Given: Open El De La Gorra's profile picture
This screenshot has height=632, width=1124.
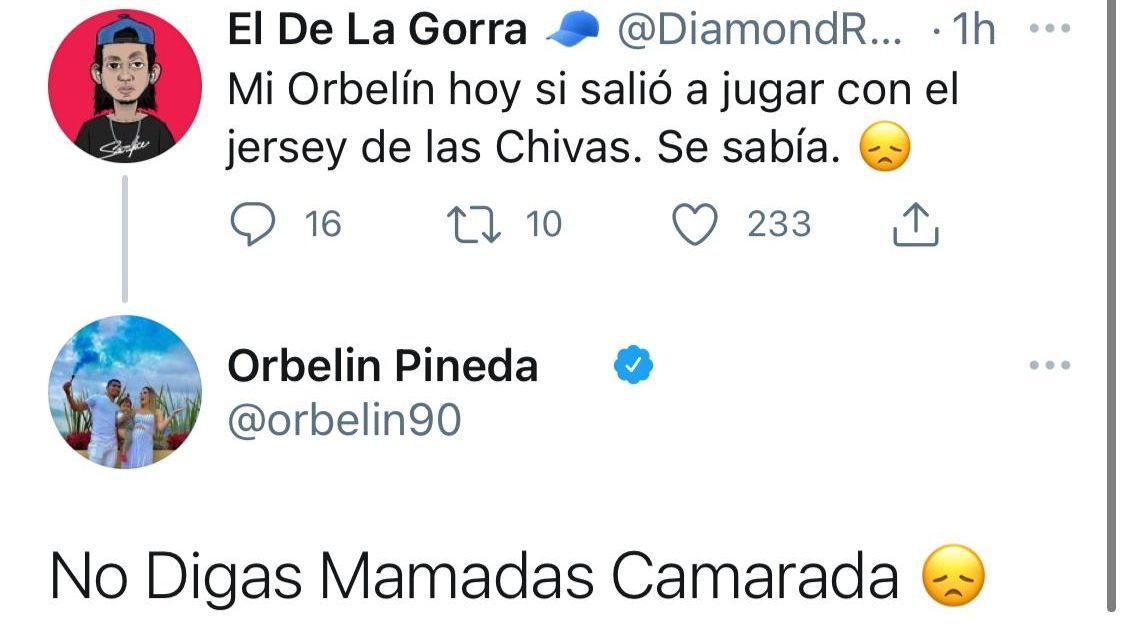Looking at the screenshot, I should tap(125, 86).
